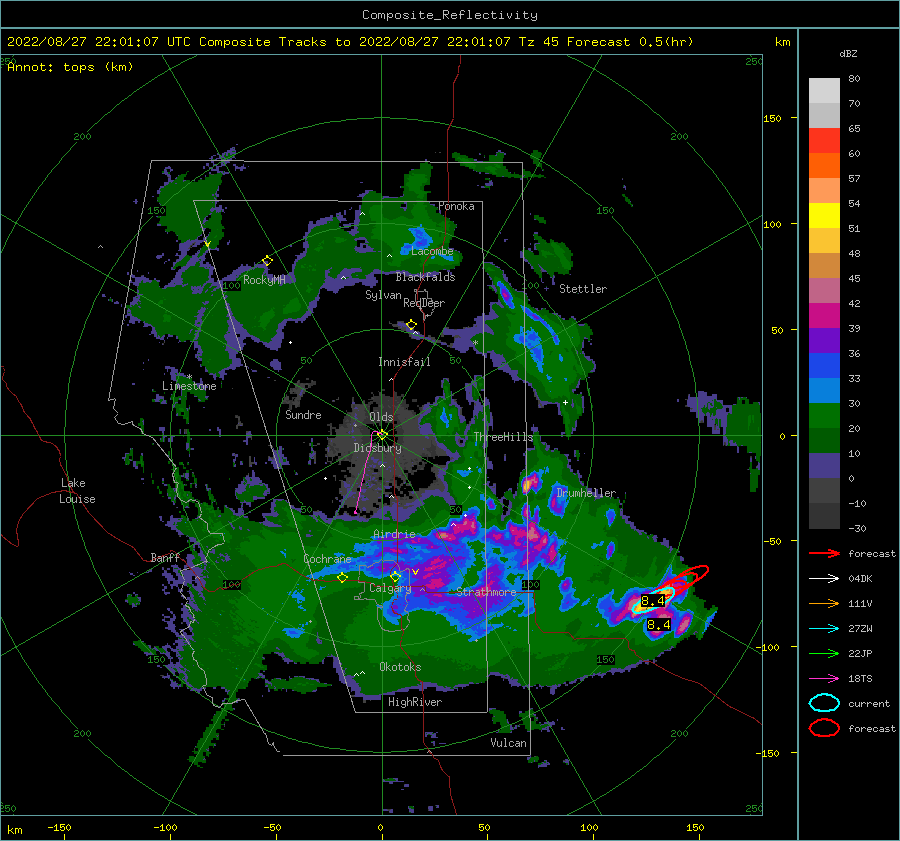The height and width of the screenshot is (841, 900).
Task: Click the Strathmore label
Action: coord(486,592)
